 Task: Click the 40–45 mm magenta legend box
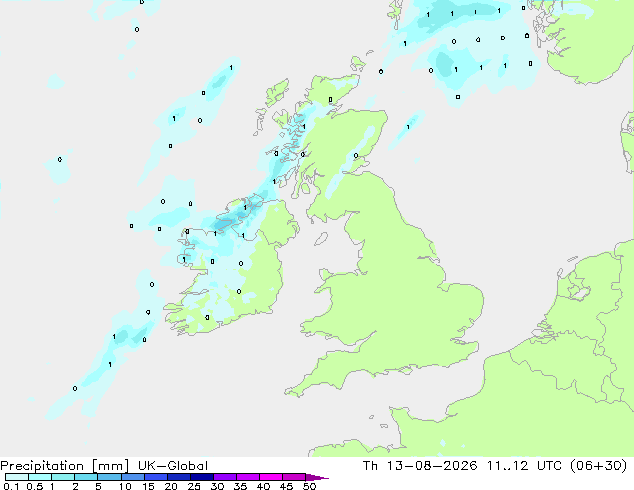(x=271, y=477)
